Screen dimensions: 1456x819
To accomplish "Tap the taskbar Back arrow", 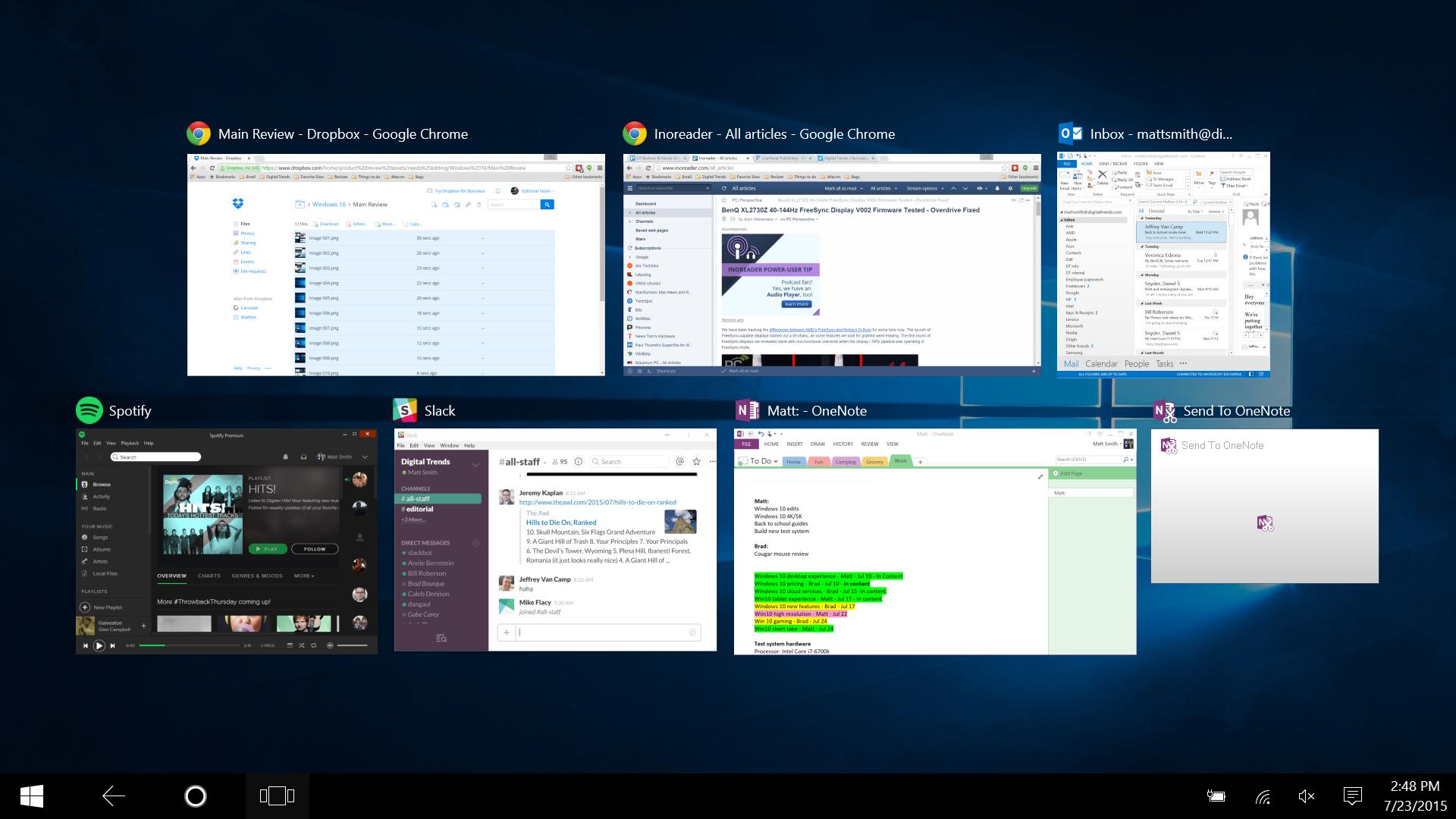I will 114,795.
